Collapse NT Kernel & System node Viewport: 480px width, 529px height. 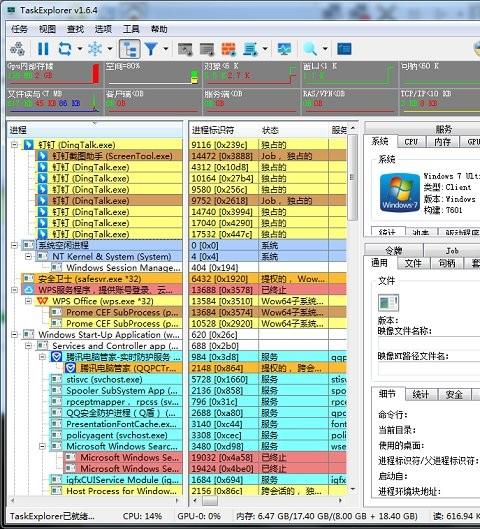[29, 256]
